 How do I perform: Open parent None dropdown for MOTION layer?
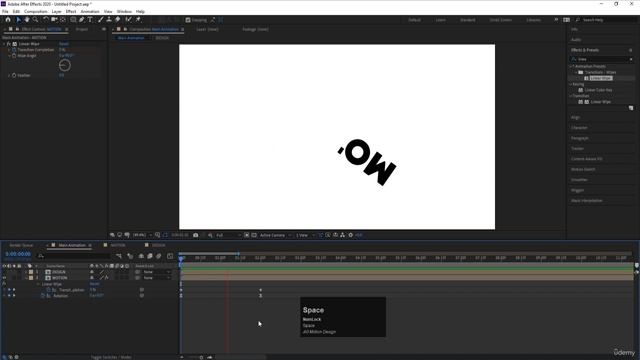(x=156, y=278)
